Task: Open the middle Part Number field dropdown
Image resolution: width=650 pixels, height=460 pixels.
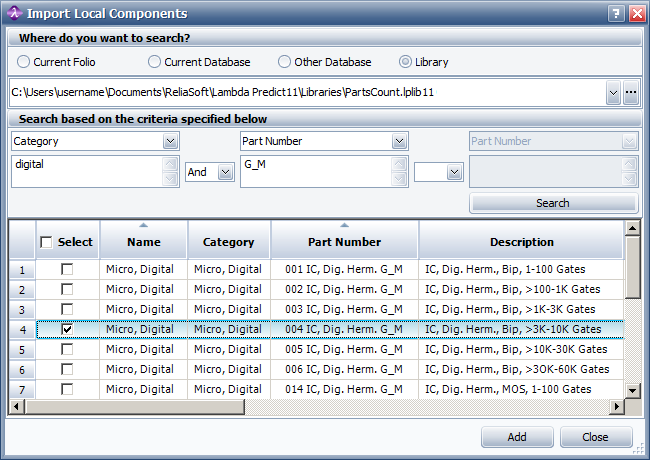Action: click(399, 142)
